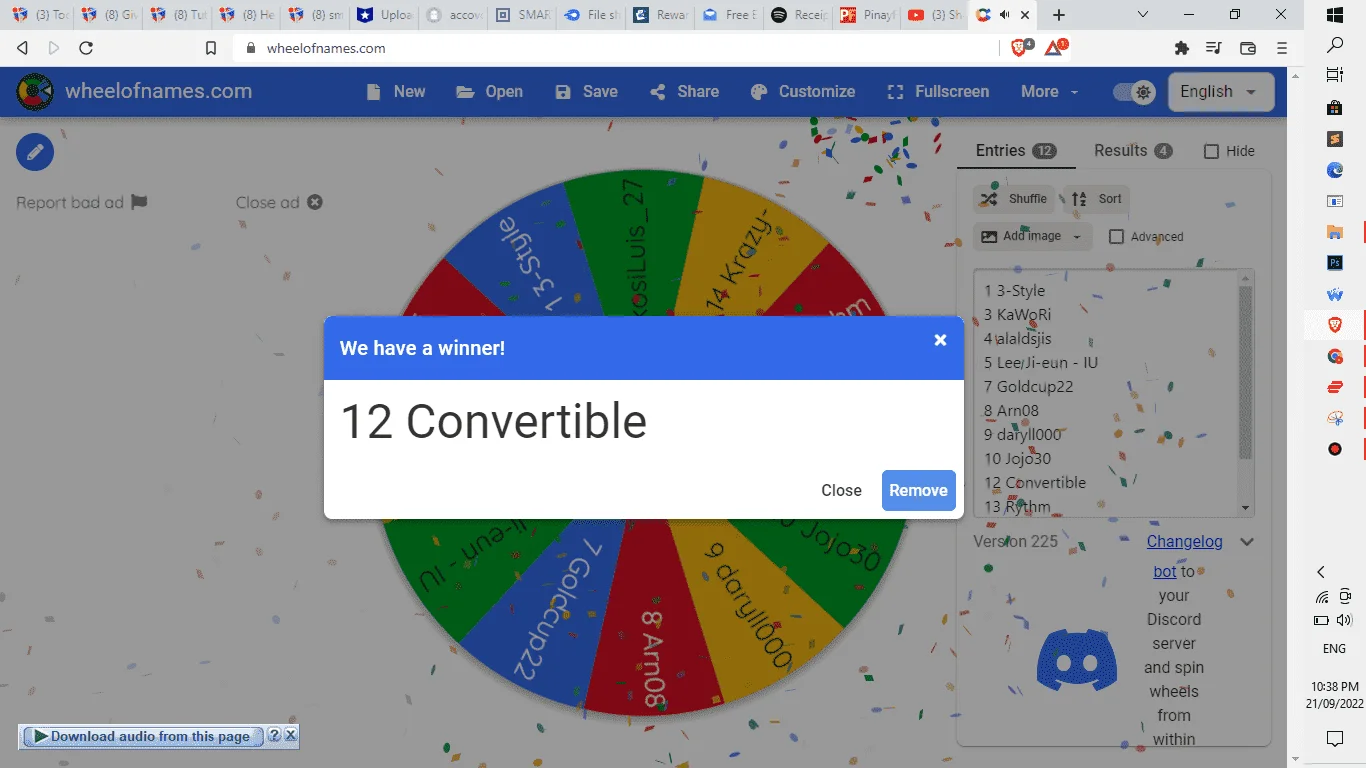Screen dimensions: 1366x768
Task: Switch to the Results tab
Action: coord(1133,151)
